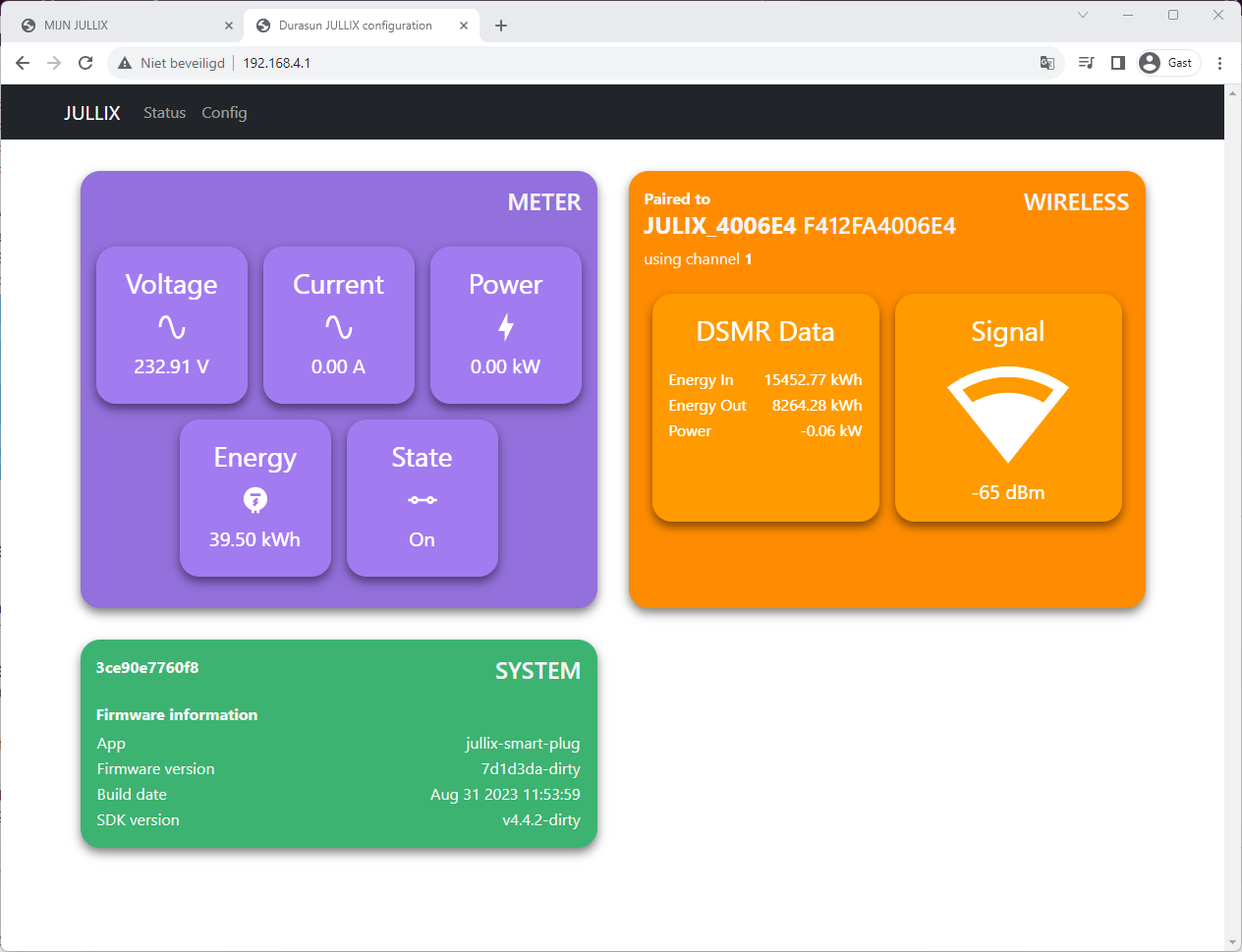
Task: Click the device ID 3ce90e7760f8
Action: click(x=147, y=668)
